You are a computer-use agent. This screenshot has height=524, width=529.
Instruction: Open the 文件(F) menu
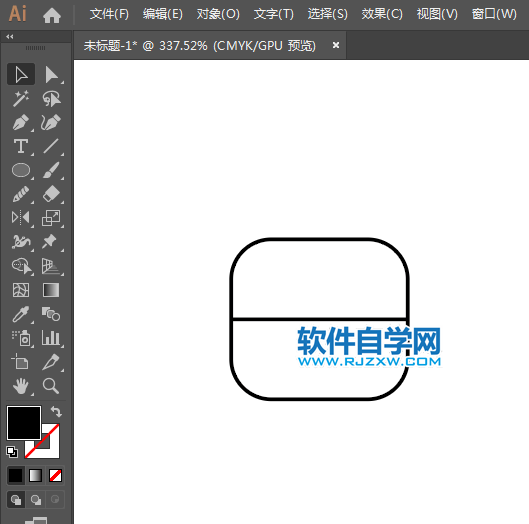[109, 14]
